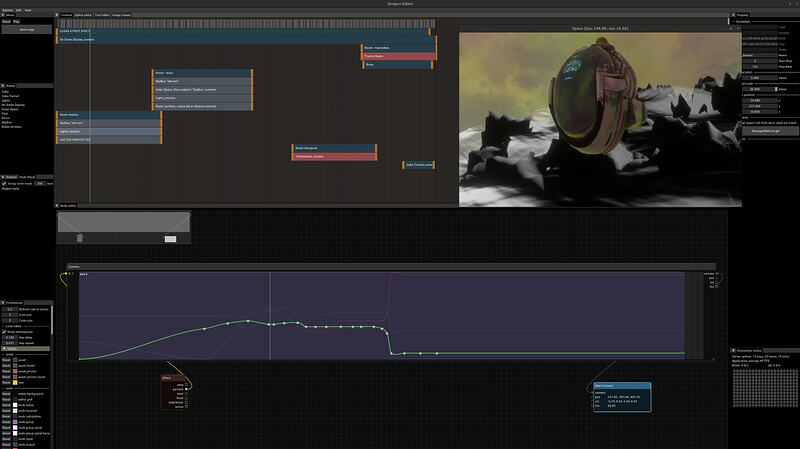The image size is (800, 449).
Task: Collapse the Colors section in Preferences
Action: [x=26, y=348]
